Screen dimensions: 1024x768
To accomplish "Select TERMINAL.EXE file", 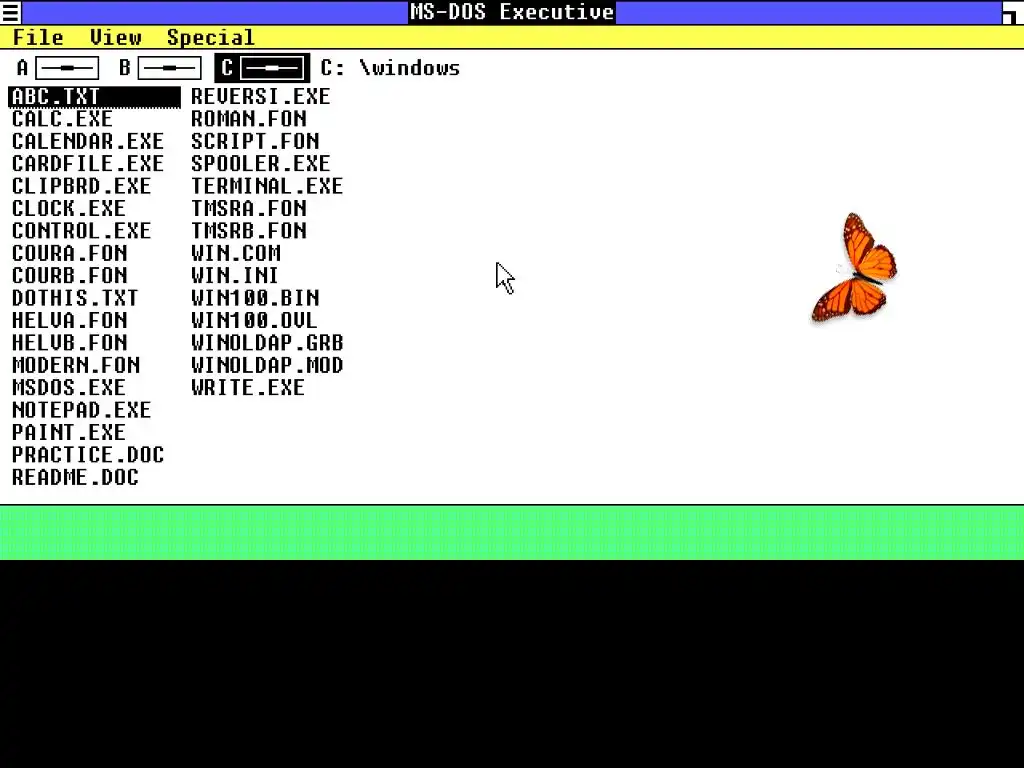I will (267, 186).
